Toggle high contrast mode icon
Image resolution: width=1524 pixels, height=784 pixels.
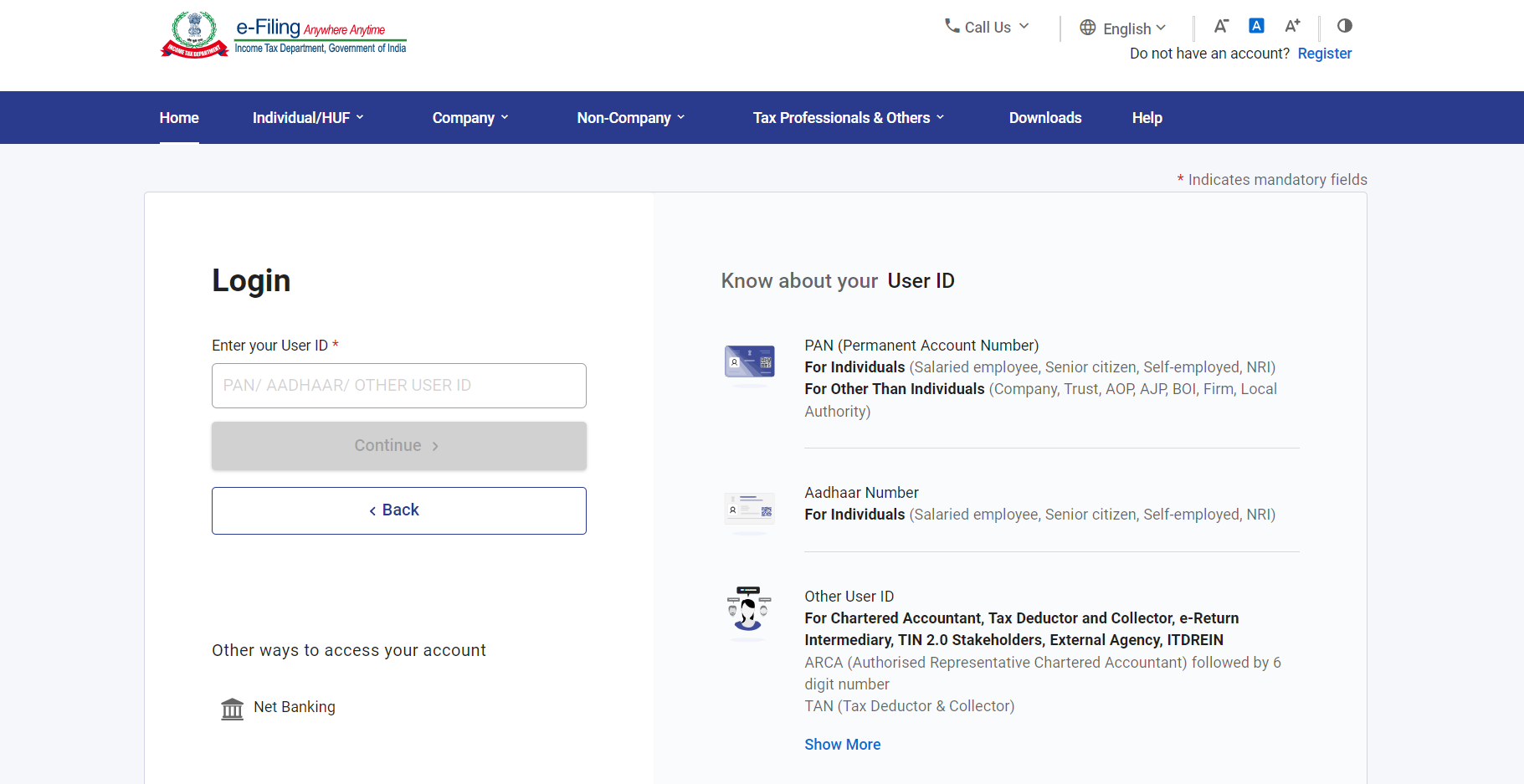[1344, 26]
